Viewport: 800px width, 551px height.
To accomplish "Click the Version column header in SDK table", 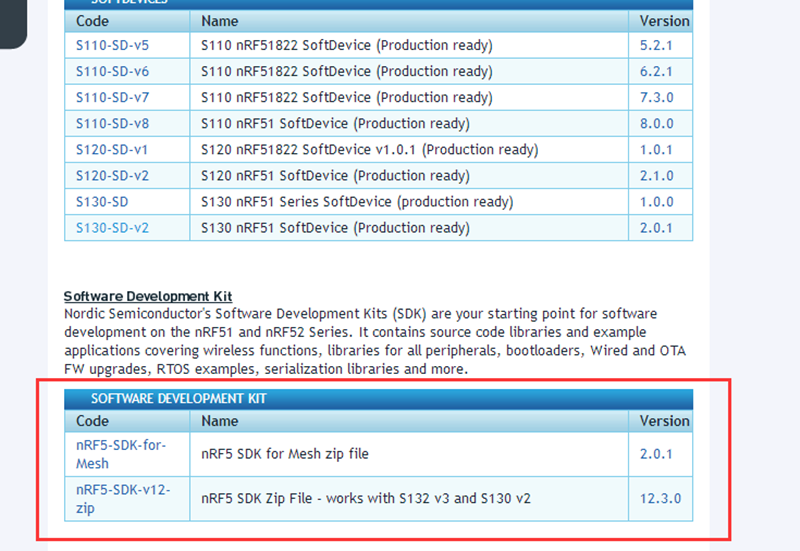I will point(664,421).
